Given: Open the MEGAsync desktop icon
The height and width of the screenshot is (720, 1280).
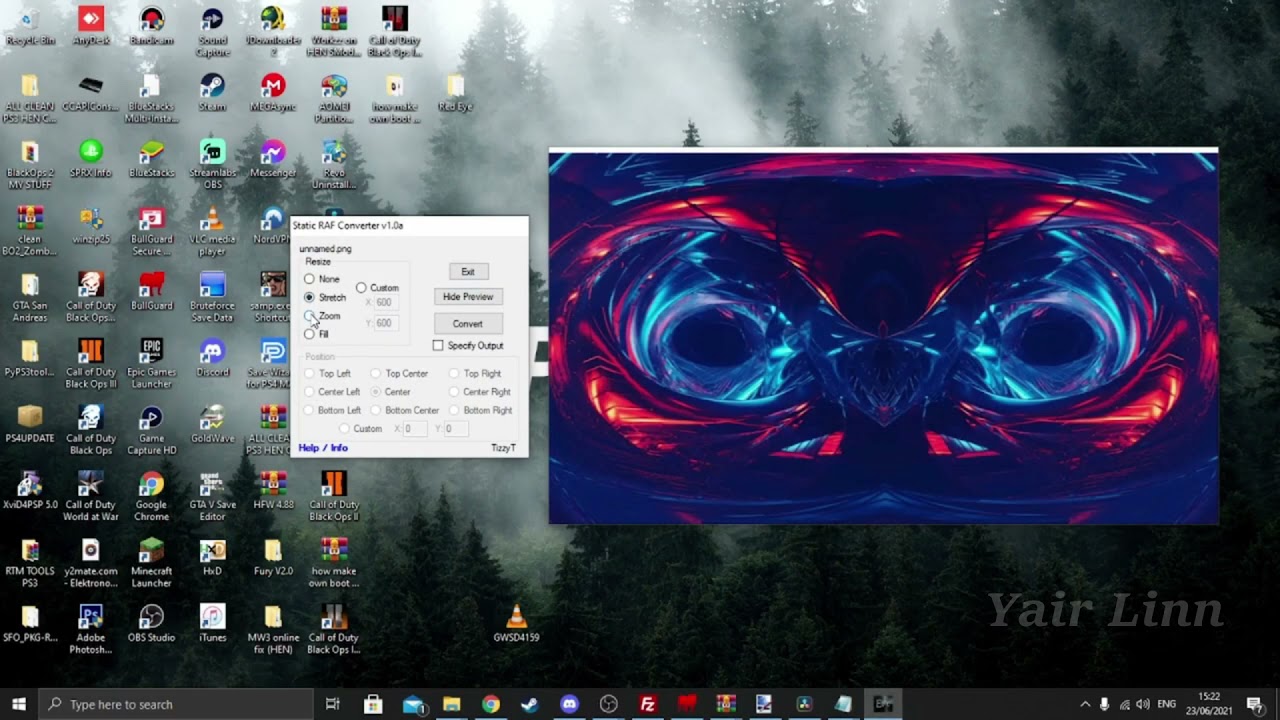Looking at the screenshot, I should click(273, 93).
